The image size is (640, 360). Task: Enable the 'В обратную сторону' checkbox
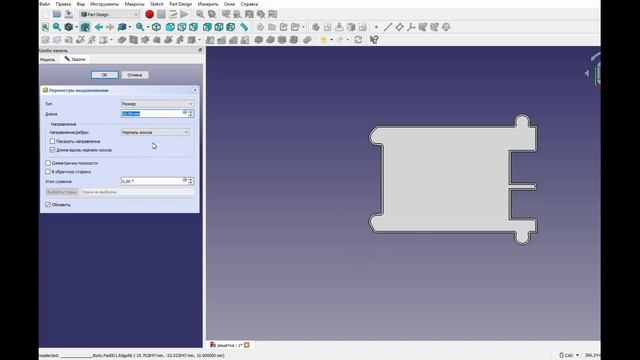click(x=48, y=172)
